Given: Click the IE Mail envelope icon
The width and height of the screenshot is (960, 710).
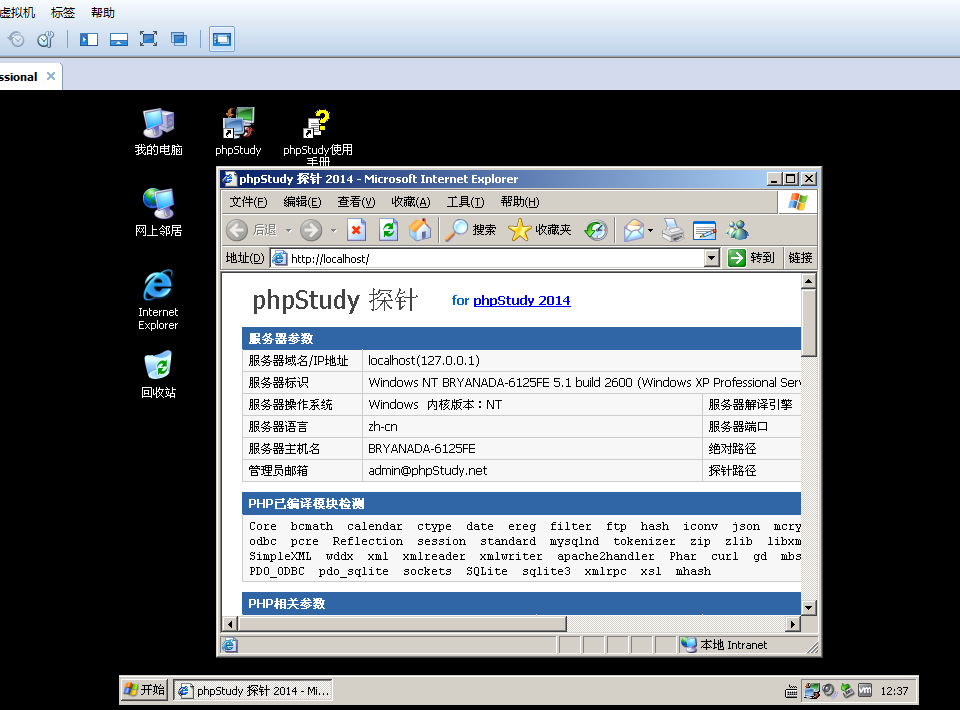Looking at the screenshot, I should (x=634, y=230).
